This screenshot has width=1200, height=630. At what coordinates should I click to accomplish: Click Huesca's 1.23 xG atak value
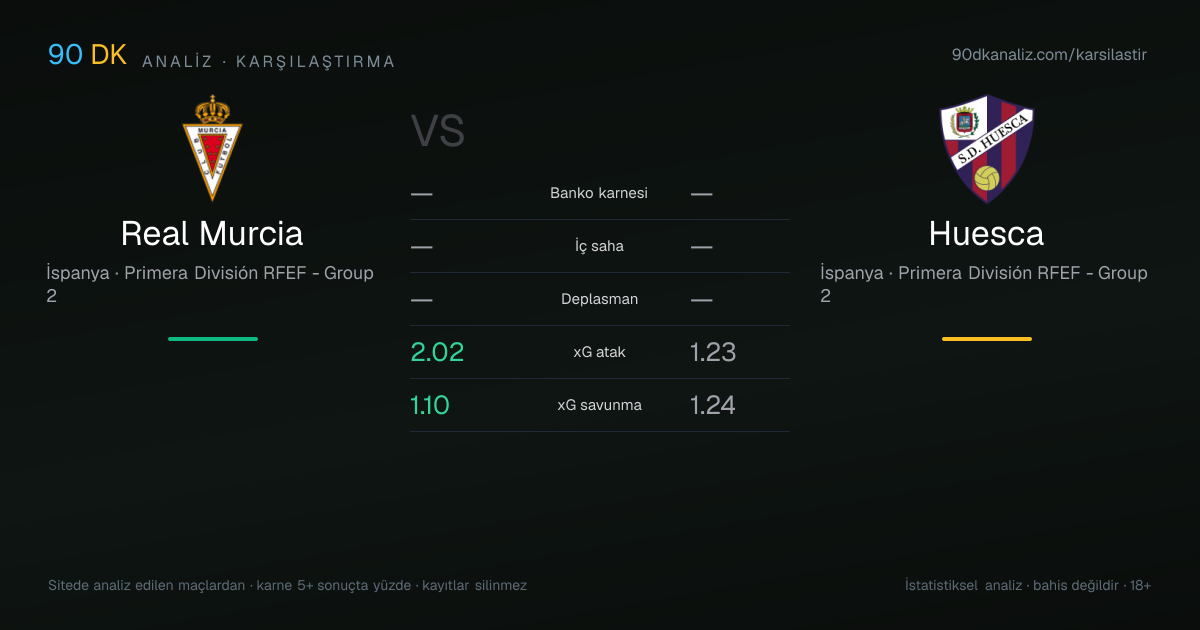(713, 352)
